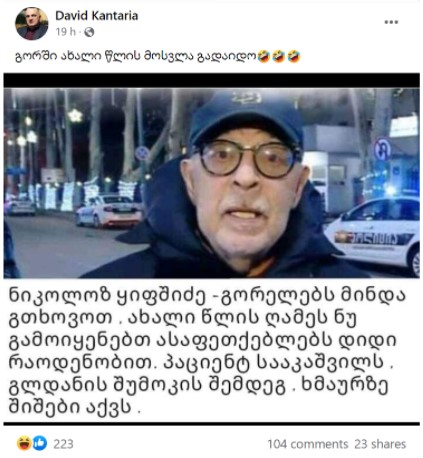Screen dimensions: 423x458
Task: Click the middle laughing emoji in caption
Action: click(x=279, y=57)
